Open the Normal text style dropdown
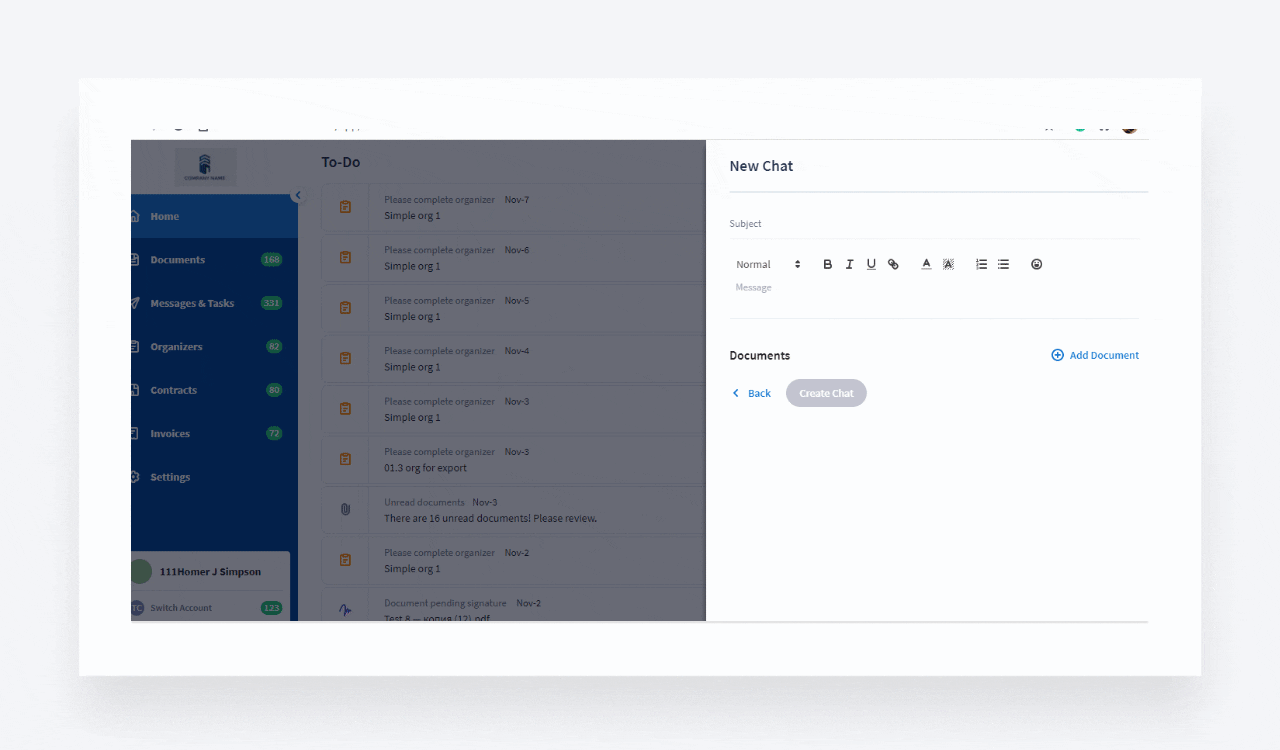1280x750 pixels. click(768, 264)
